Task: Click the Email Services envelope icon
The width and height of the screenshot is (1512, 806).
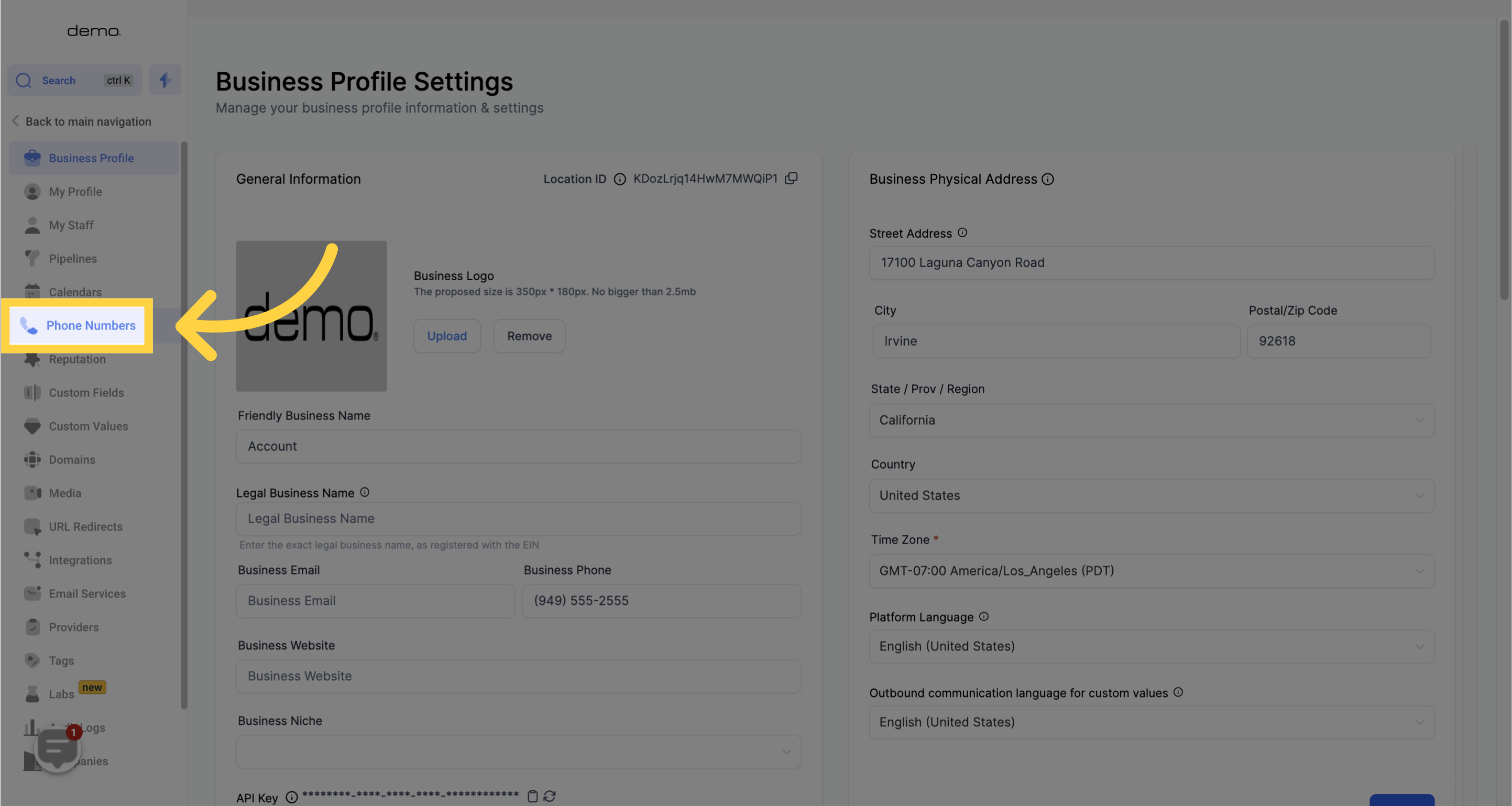Action: coord(32,593)
